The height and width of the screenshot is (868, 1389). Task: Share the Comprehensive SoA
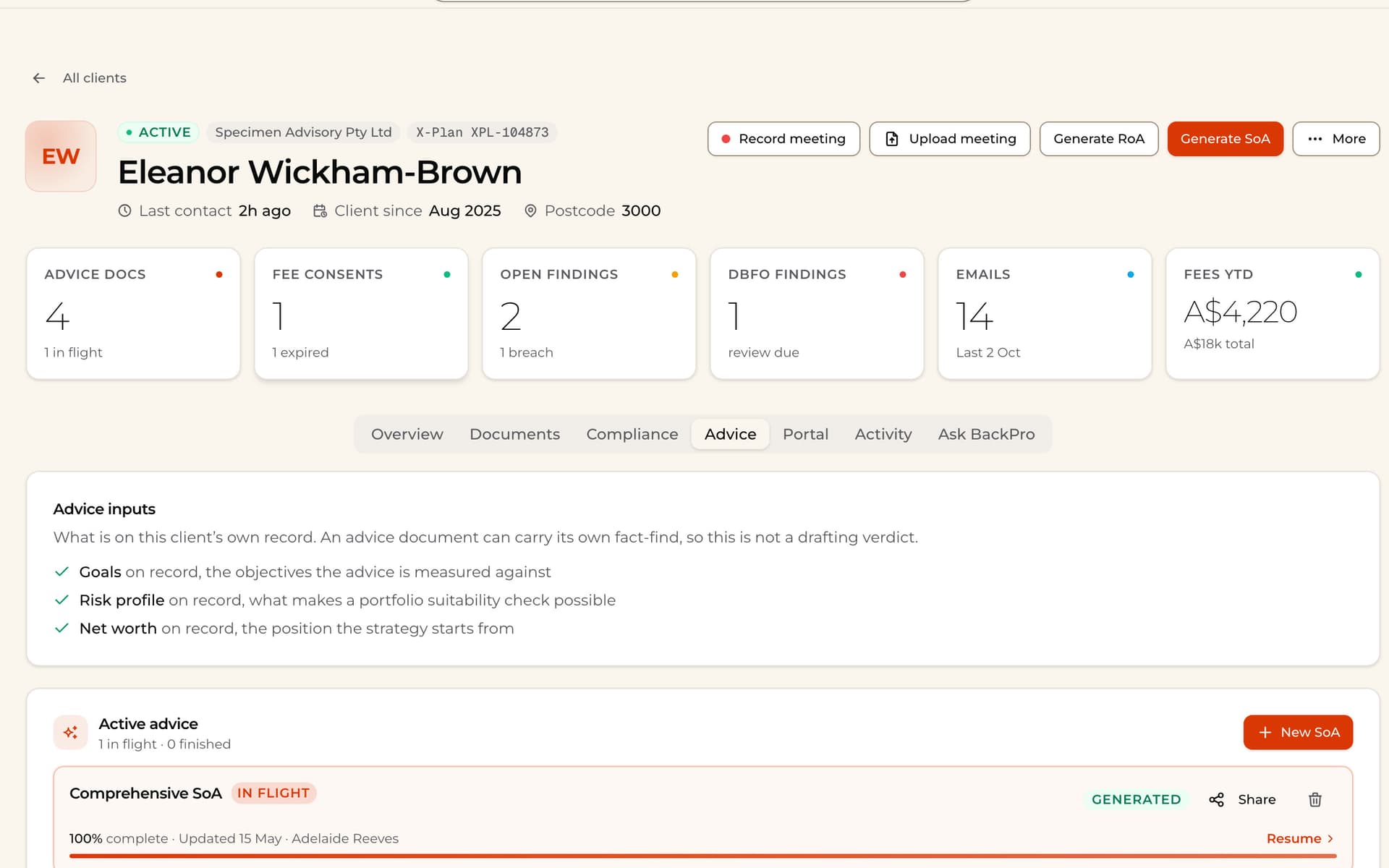click(1242, 799)
